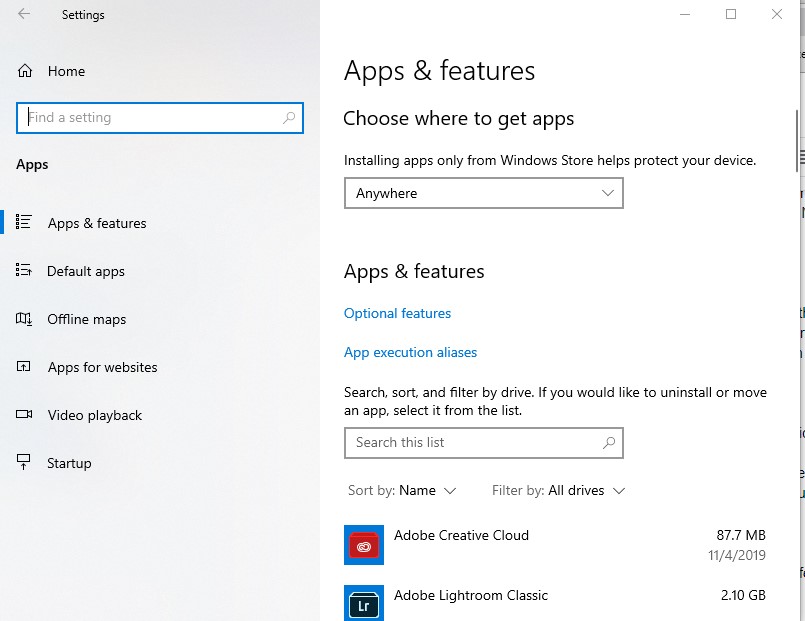Click the Offline maps icon
The height and width of the screenshot is (621, 805).
[x=24, y=319]
